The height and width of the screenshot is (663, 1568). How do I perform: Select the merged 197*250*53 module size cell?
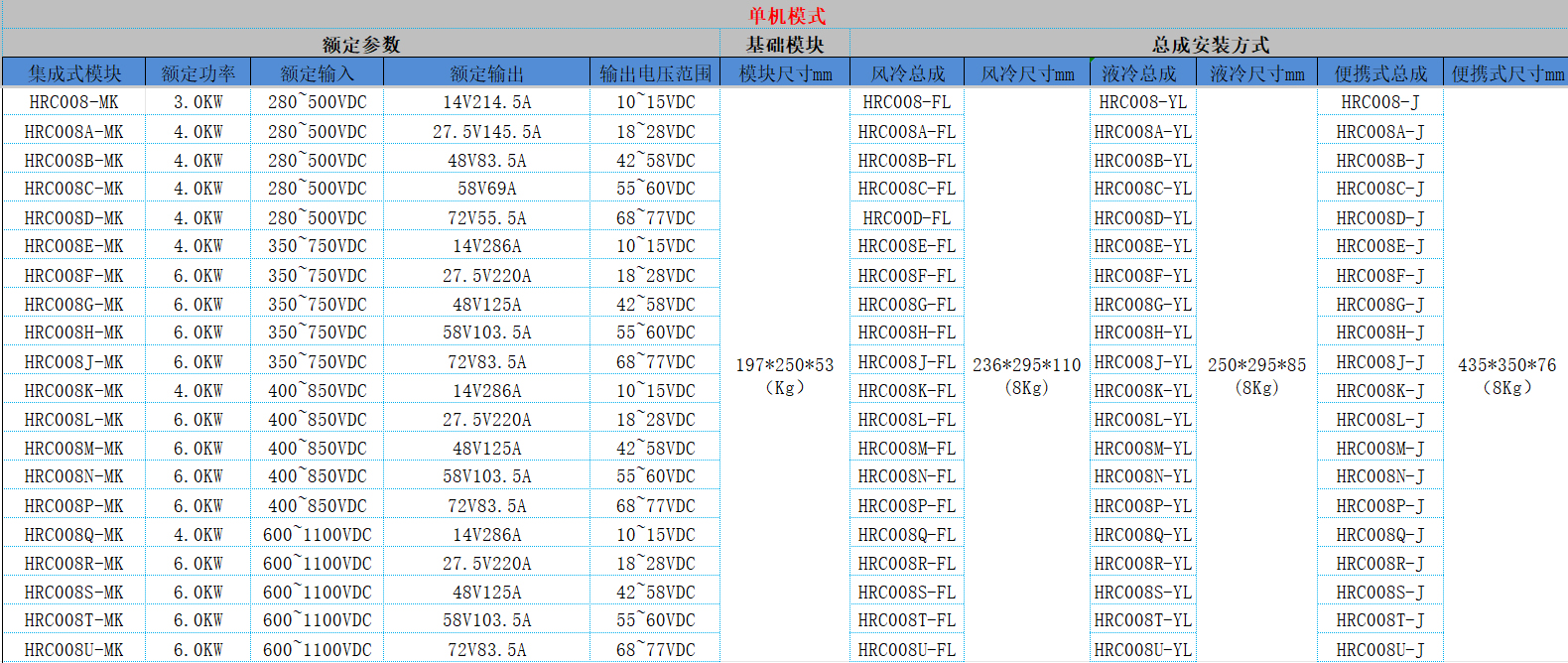pos(784,375)
